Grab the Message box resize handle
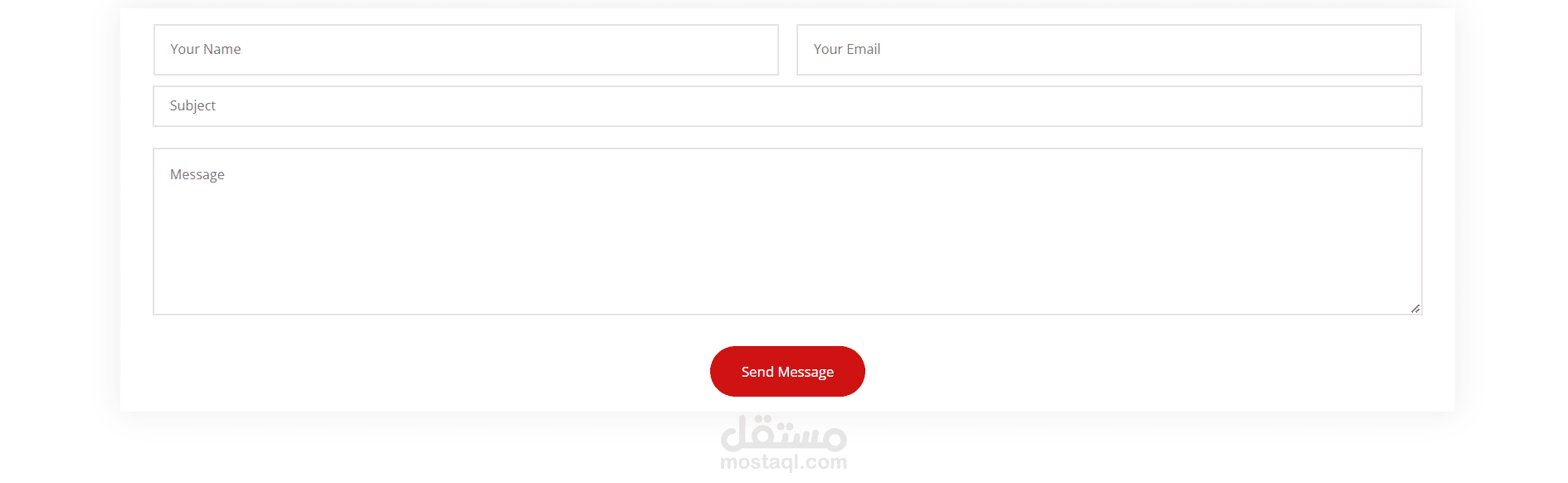This screenshot has height=483, width=1568. click(1415, 309)
